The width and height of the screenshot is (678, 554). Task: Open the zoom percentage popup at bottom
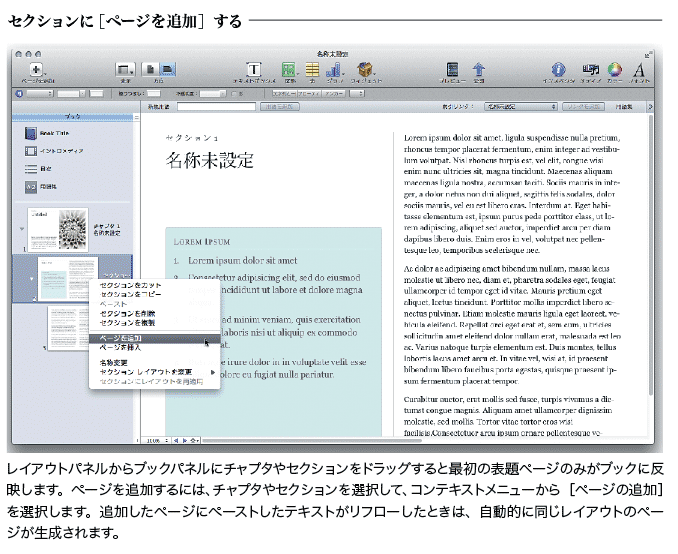157,441
